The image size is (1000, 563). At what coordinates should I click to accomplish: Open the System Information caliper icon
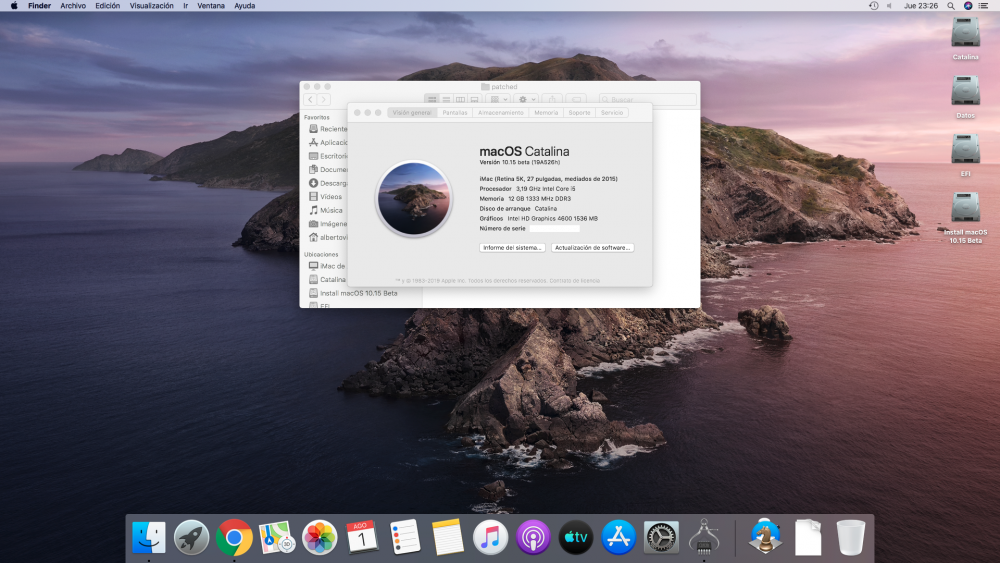pyautogui.click(x=703, y=537)
